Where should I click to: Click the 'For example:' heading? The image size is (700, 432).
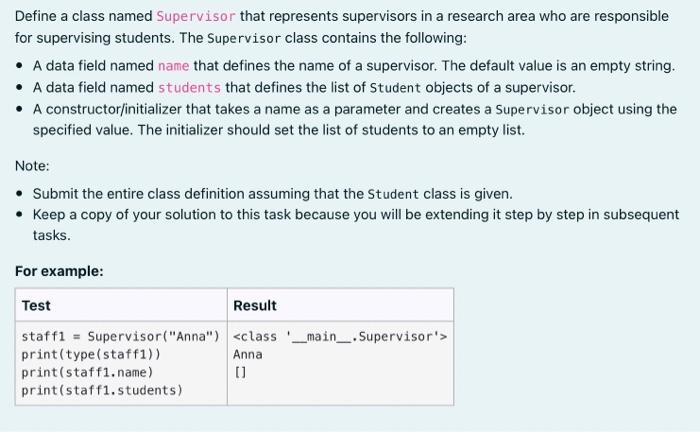click(x=59, y=271)
